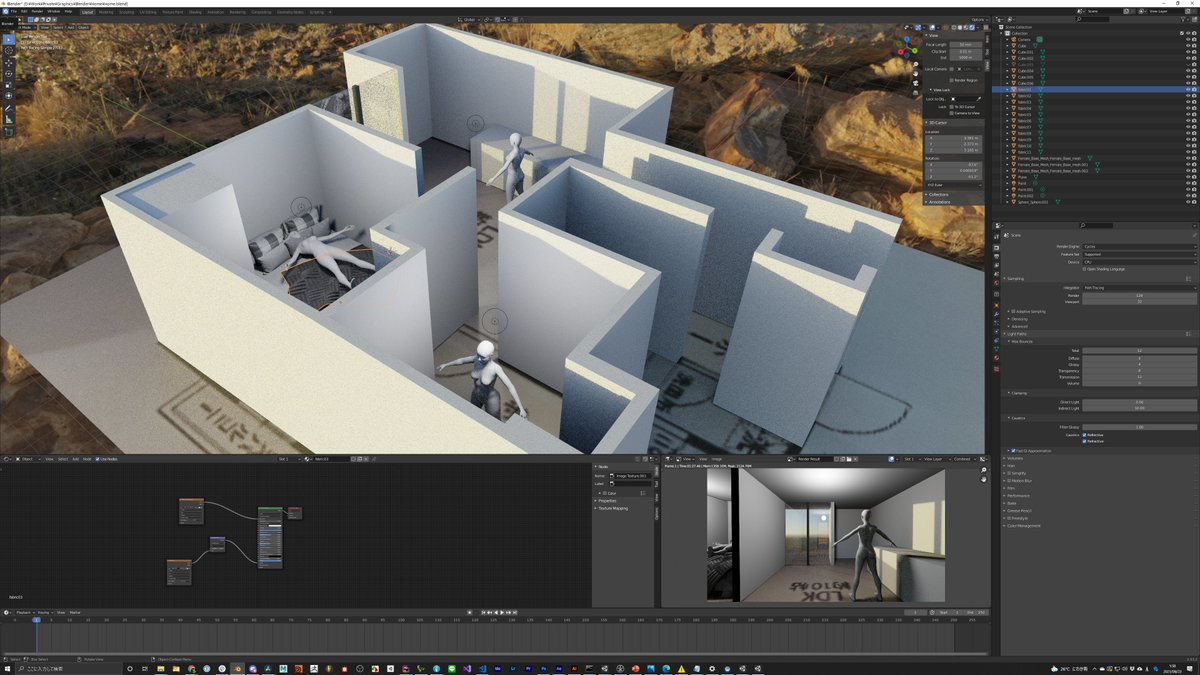Select the Cursor tool in viewport toolbar

point(9,50)
